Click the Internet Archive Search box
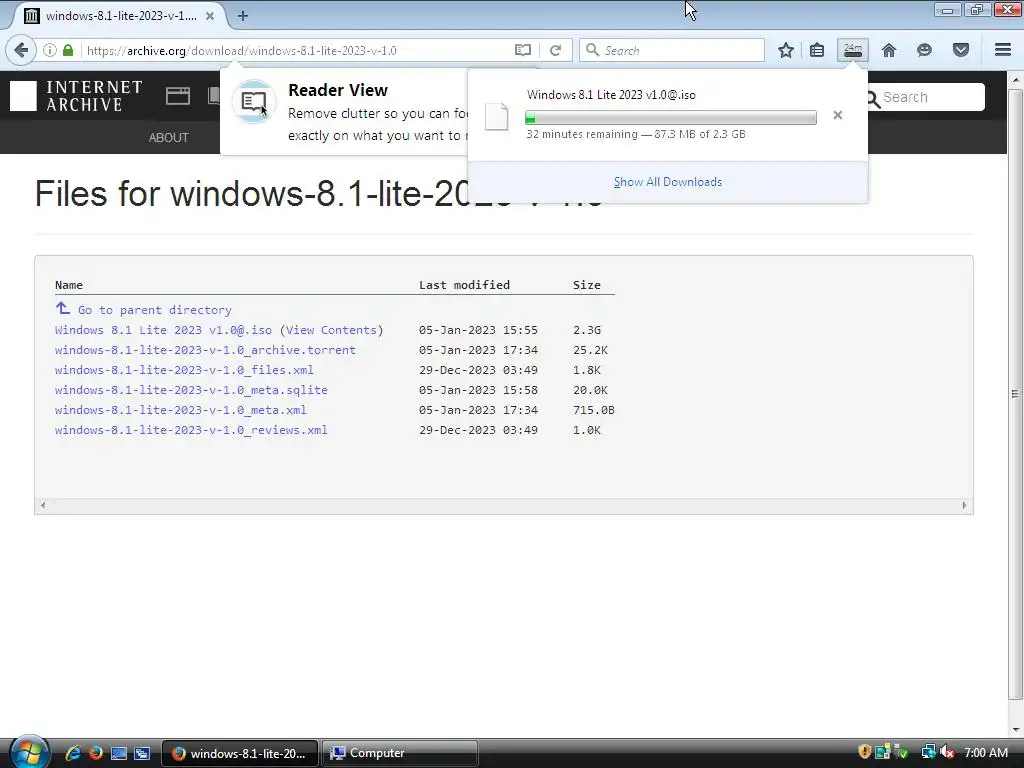The height and width of the screenshot is (768, 1024). [926, 97]
